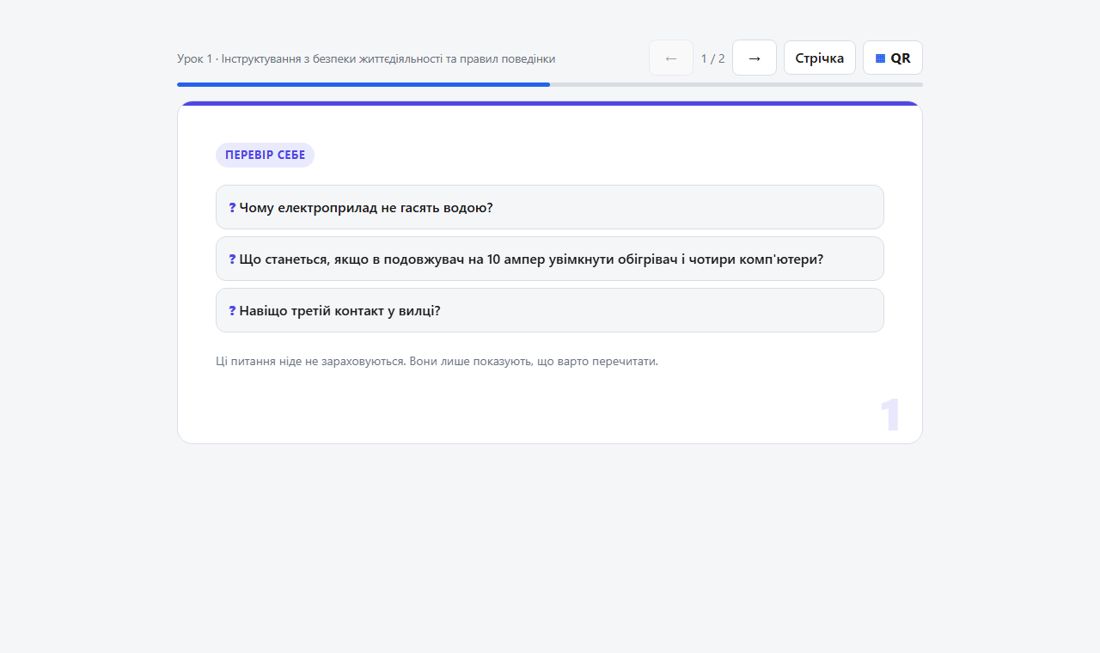This screenshot has height=653, width=1100.
Task: Click the lesson progress bar
Action: coord(549,85)
